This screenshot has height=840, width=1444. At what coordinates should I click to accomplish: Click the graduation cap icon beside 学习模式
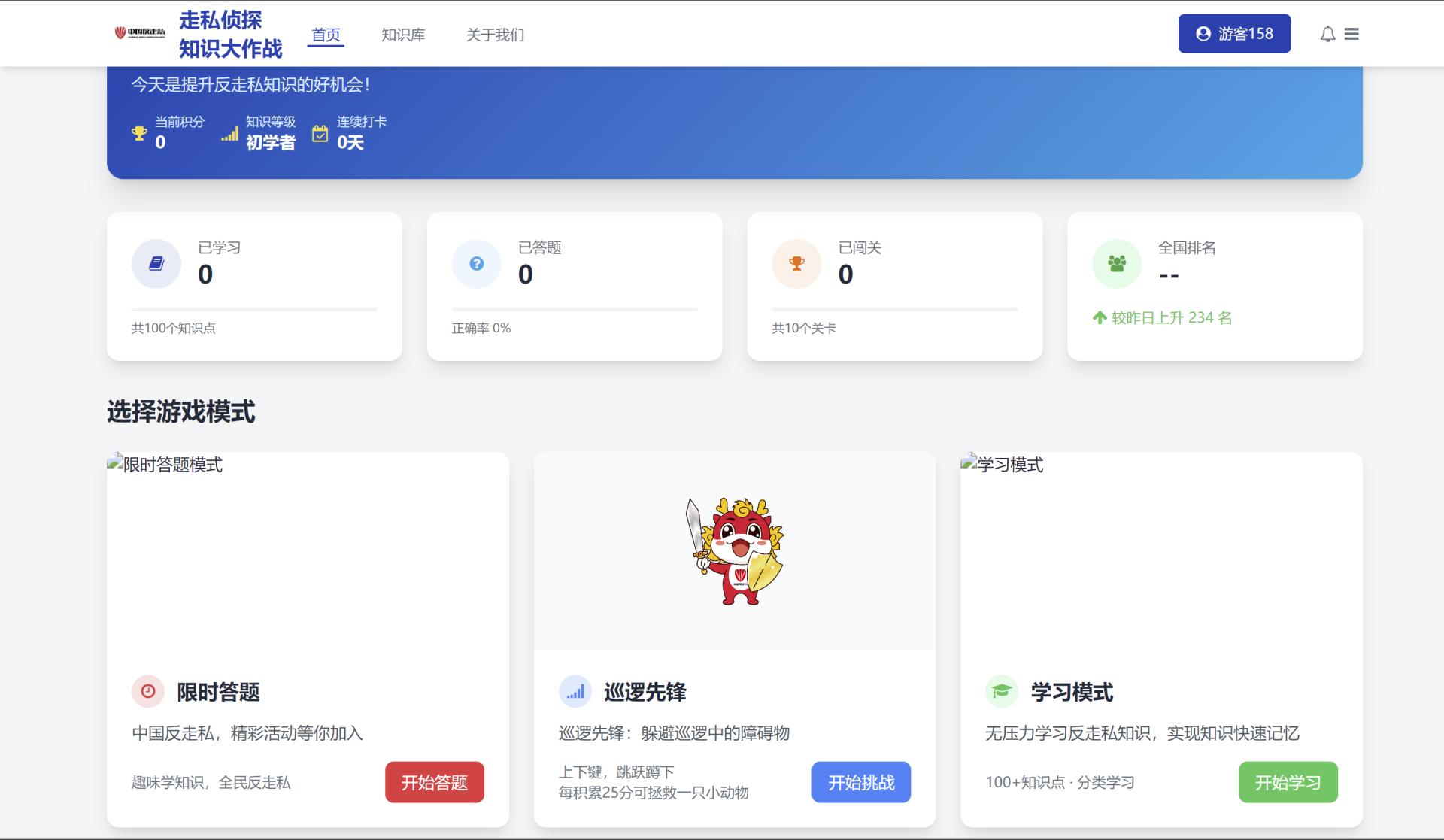click(x=1001, y=691)
